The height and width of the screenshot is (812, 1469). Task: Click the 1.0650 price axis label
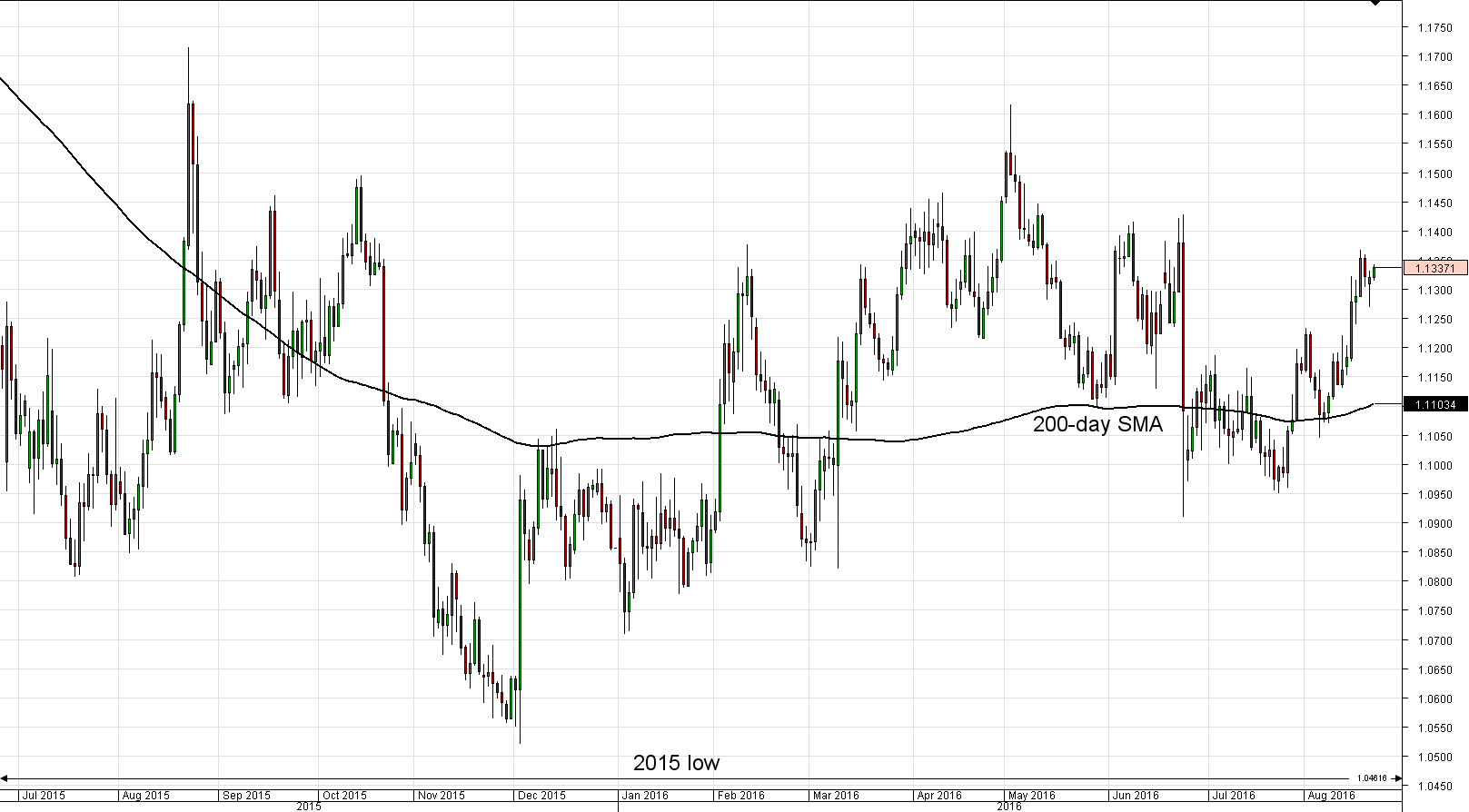click(x=1435, y=670)
